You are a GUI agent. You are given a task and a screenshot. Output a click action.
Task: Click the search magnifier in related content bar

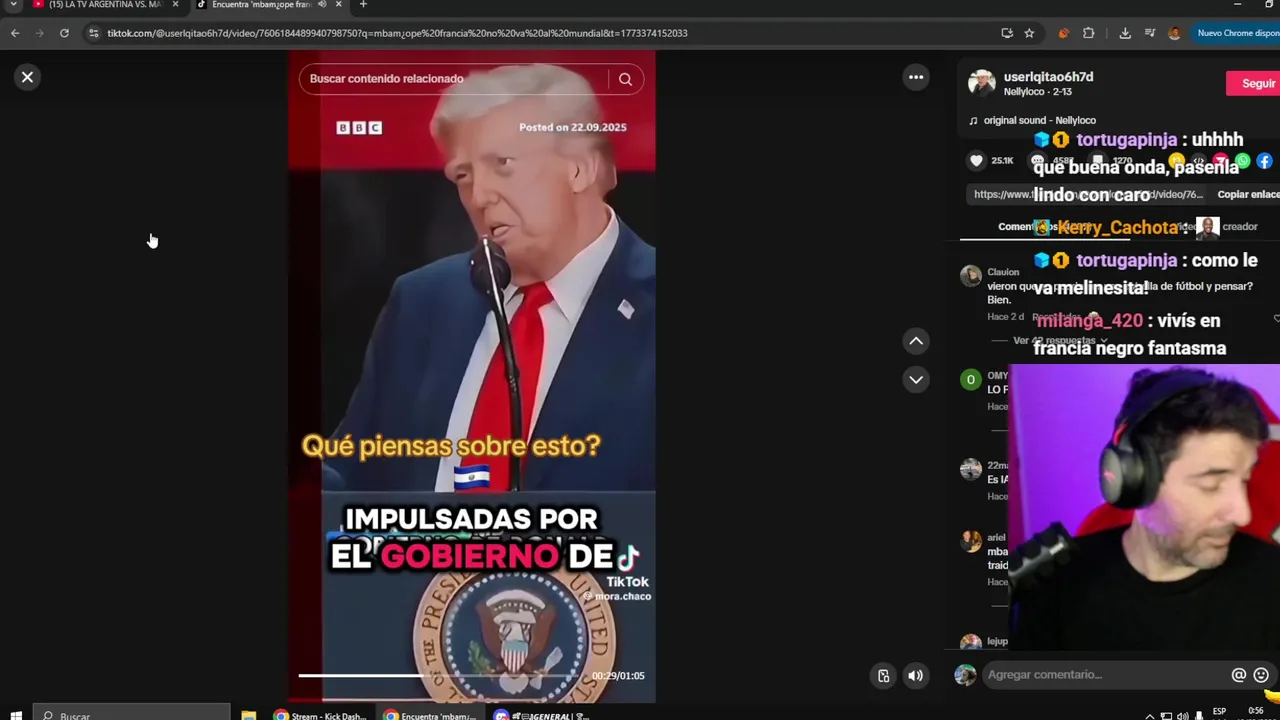pos(625,79)
